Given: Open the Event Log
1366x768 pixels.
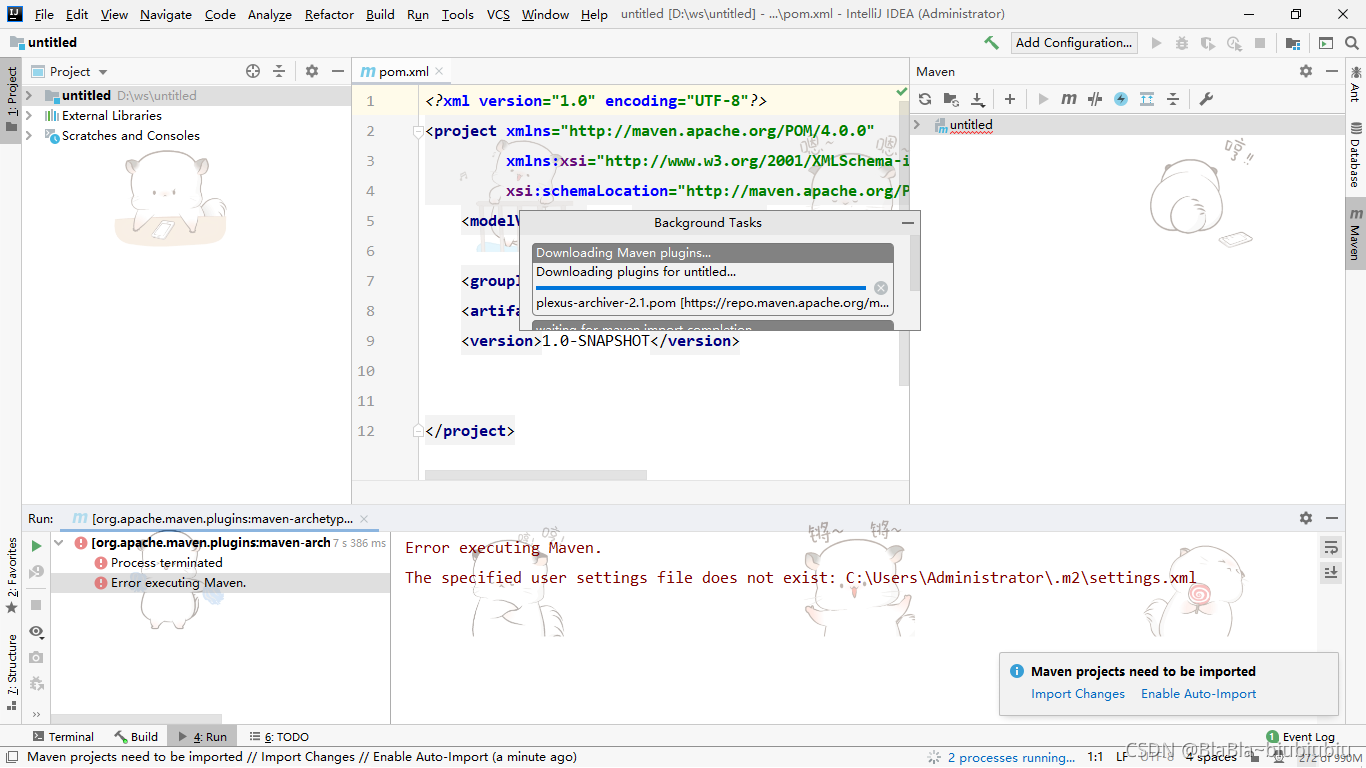Looking at the screenshot, I should pos(1300,736).
